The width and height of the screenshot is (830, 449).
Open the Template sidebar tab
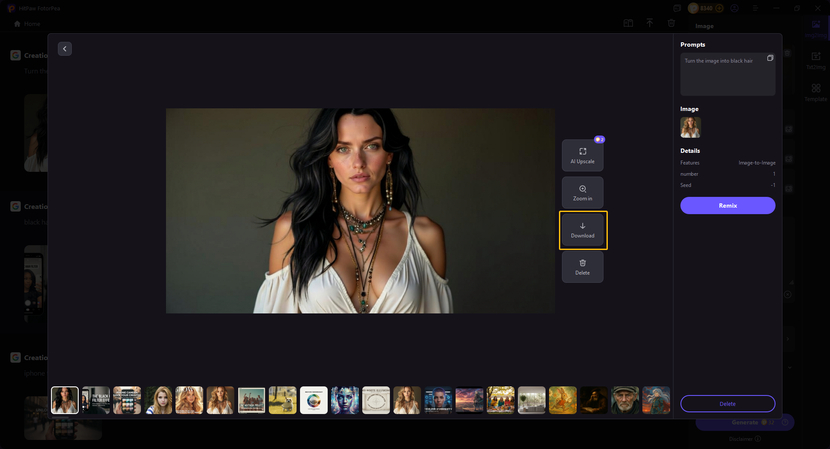[x=816, y=93]
